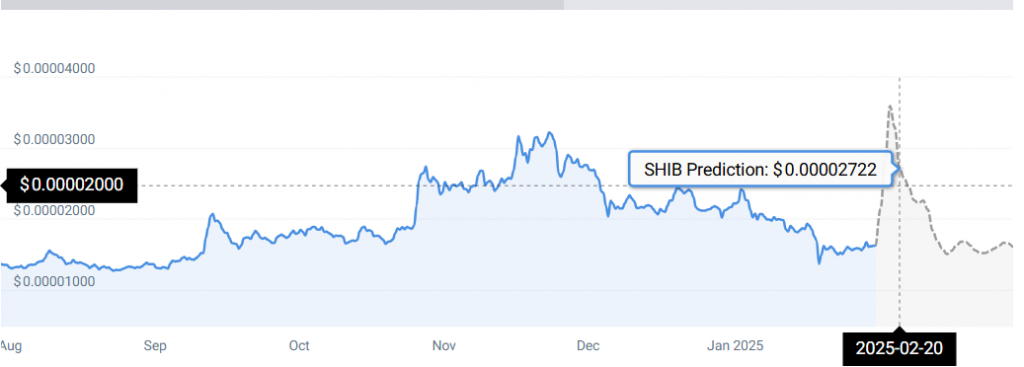Click the gray shaded forecast region
This screenshot has height=367, width=1024.
[x=950, y=287]
